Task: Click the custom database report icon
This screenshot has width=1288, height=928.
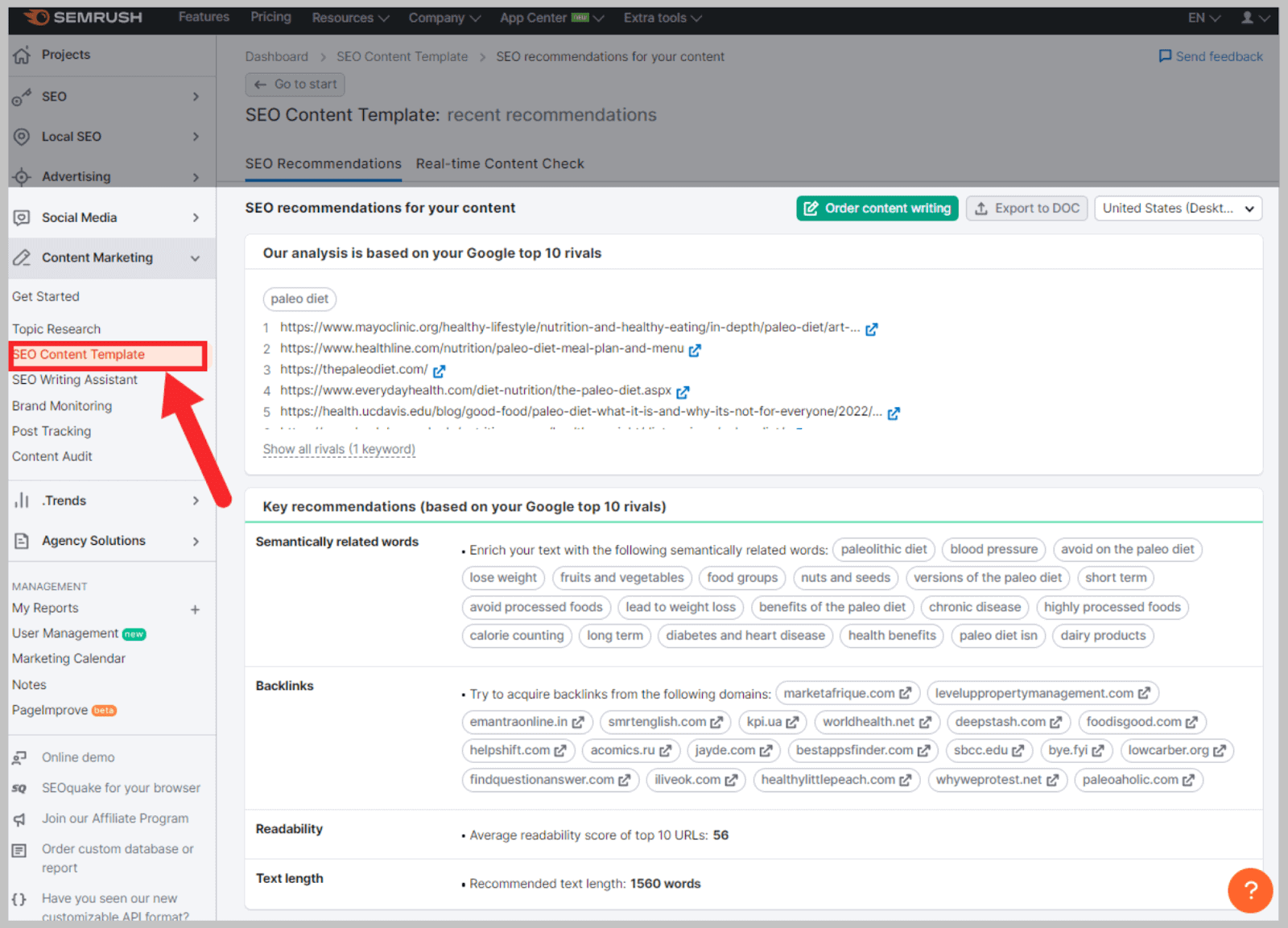Action: click(x=20, y=850)
